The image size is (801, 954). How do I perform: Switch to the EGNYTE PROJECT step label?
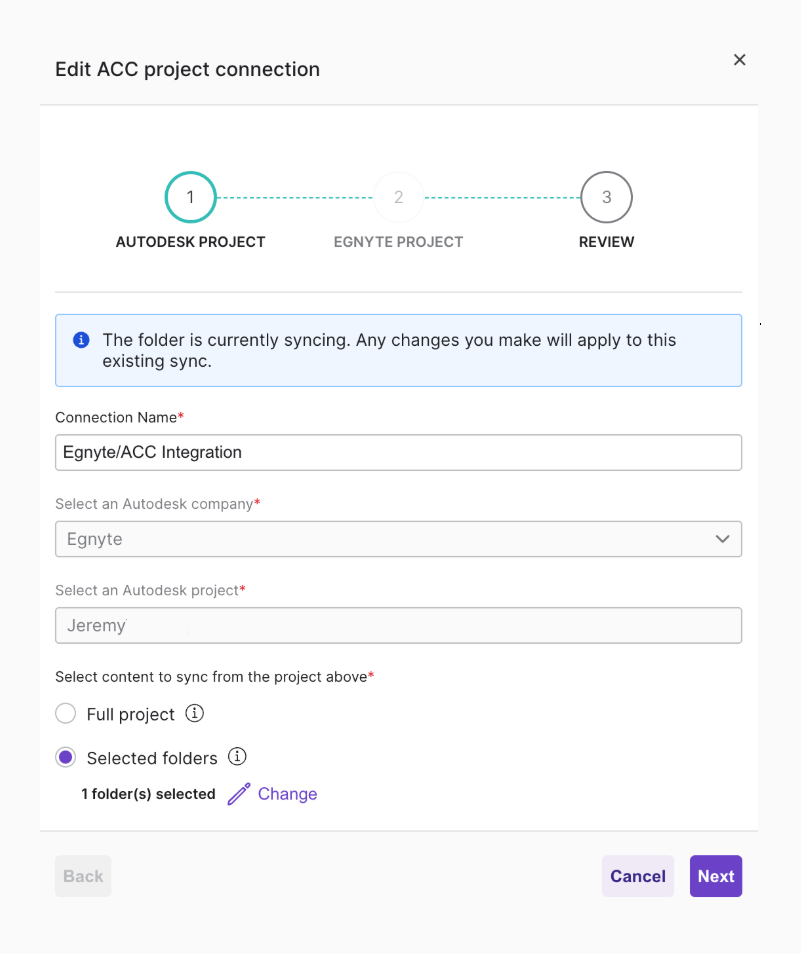(x=398, y=242)
